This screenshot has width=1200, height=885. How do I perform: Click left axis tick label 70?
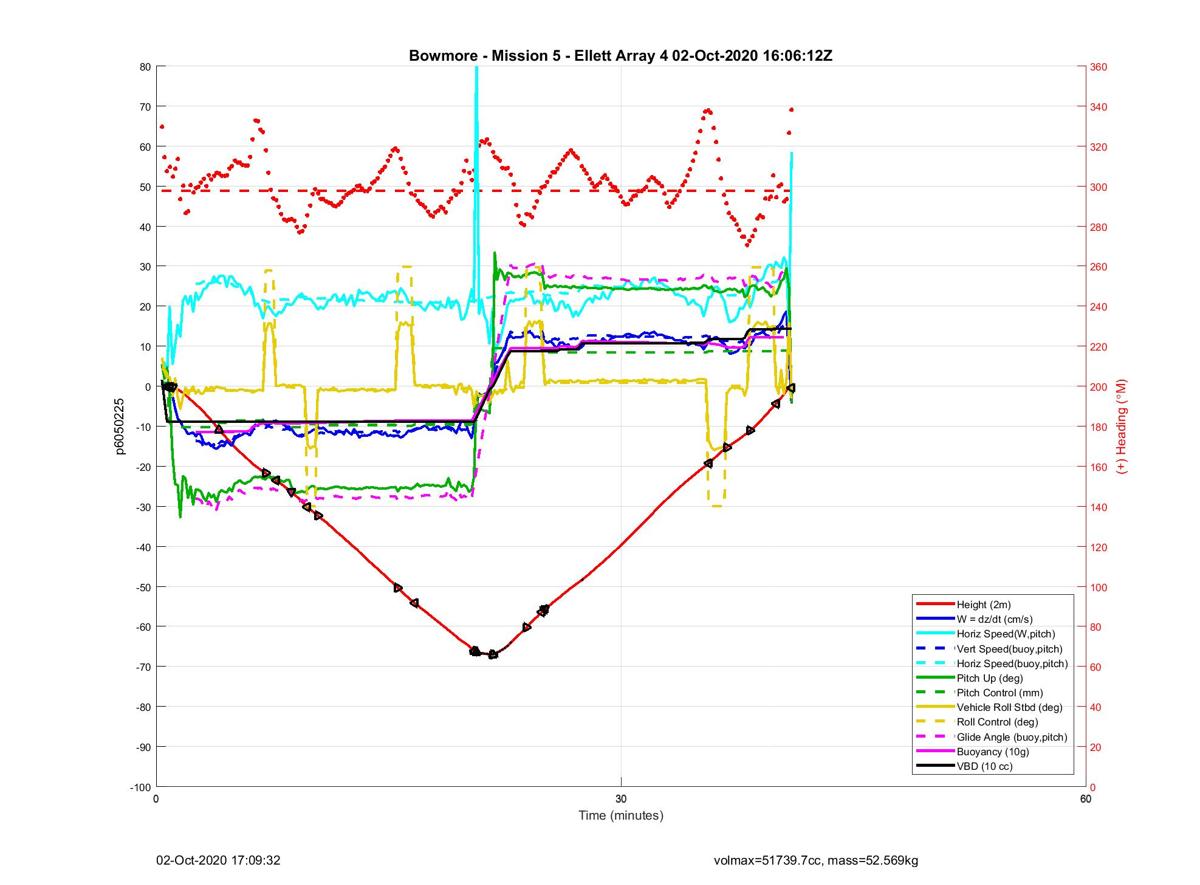(x=144, y=107)
